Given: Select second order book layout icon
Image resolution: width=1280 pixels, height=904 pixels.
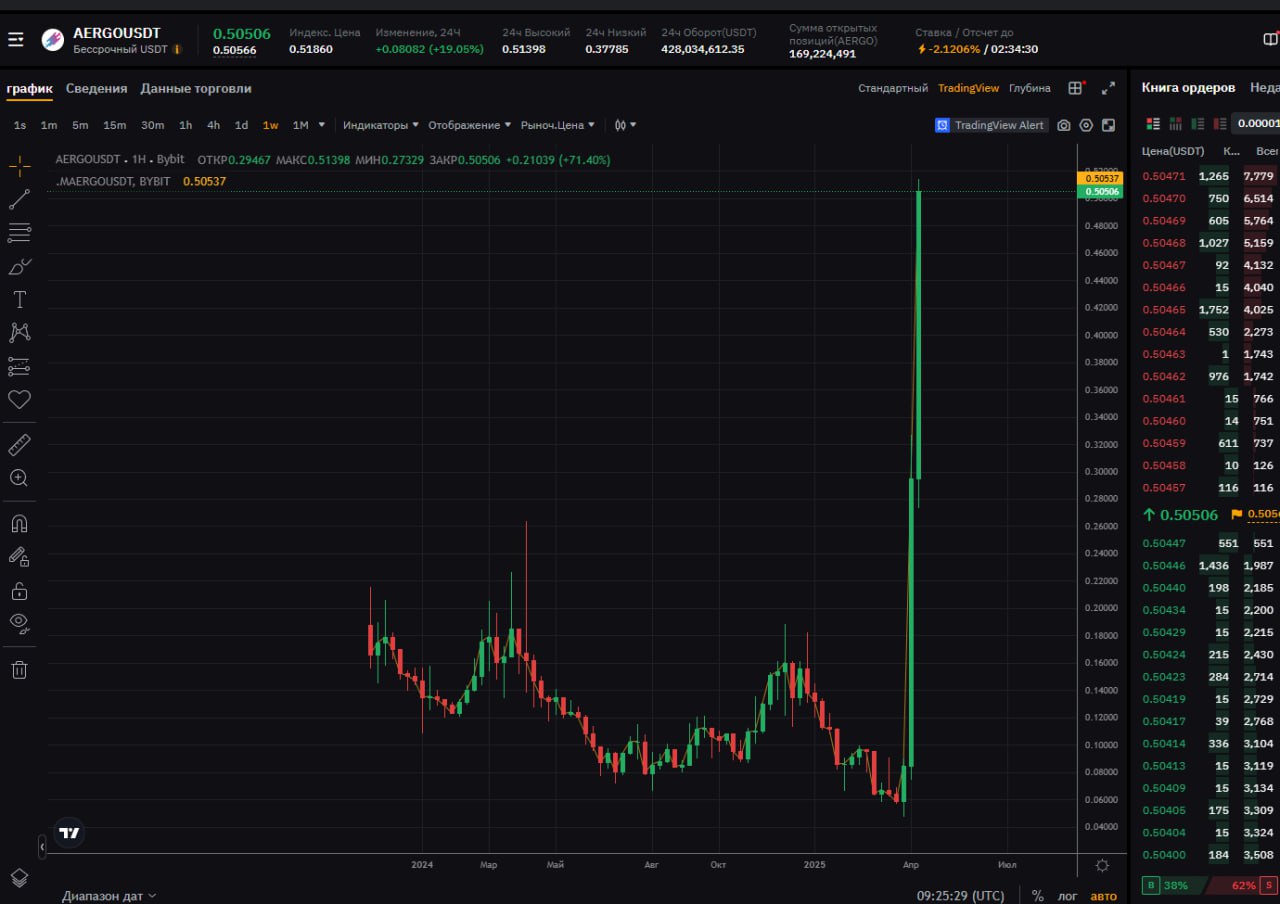Looking at the screenshot, I should coord(1175,124).
